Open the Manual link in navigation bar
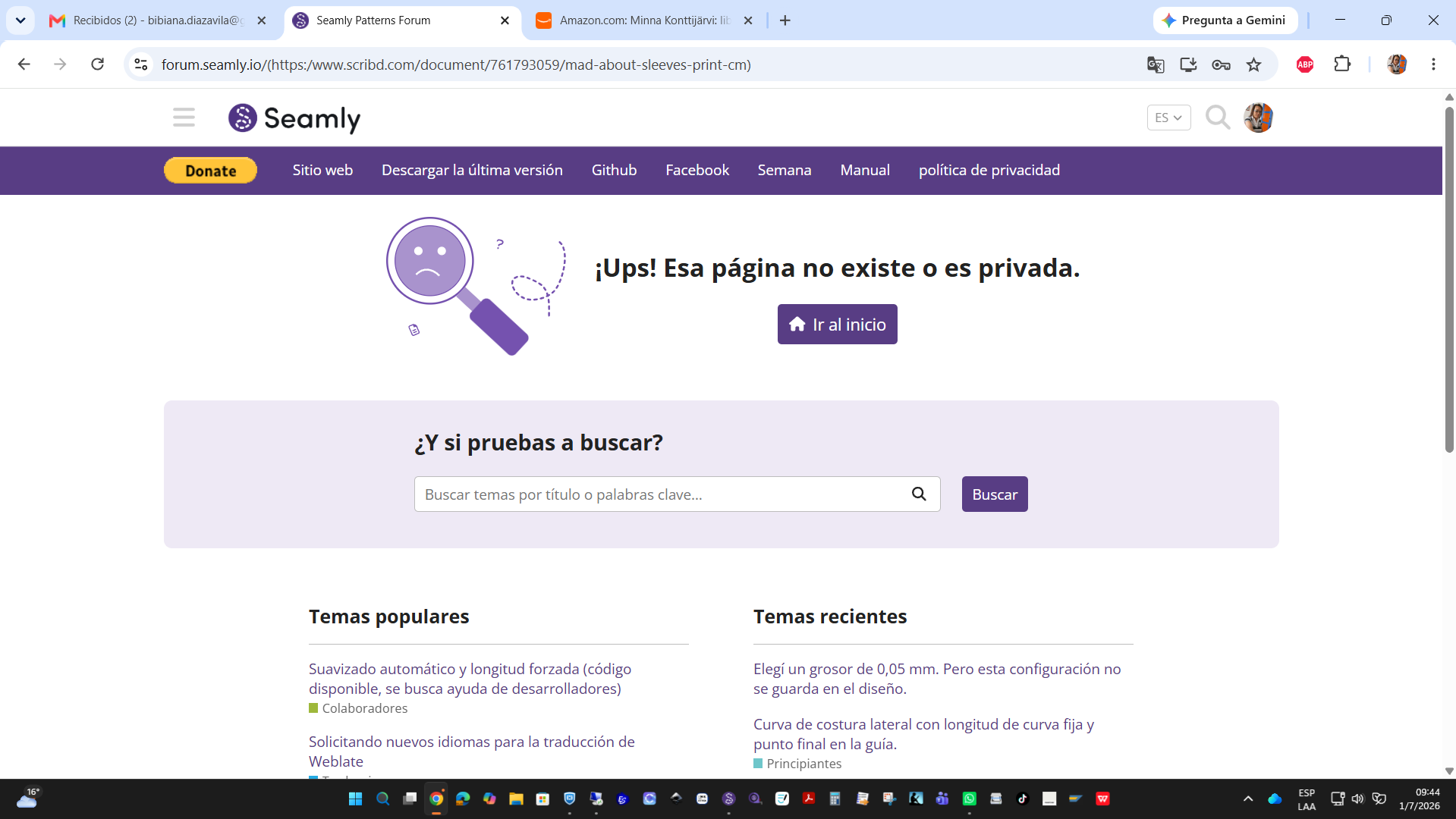 click(x=865, y=170)
